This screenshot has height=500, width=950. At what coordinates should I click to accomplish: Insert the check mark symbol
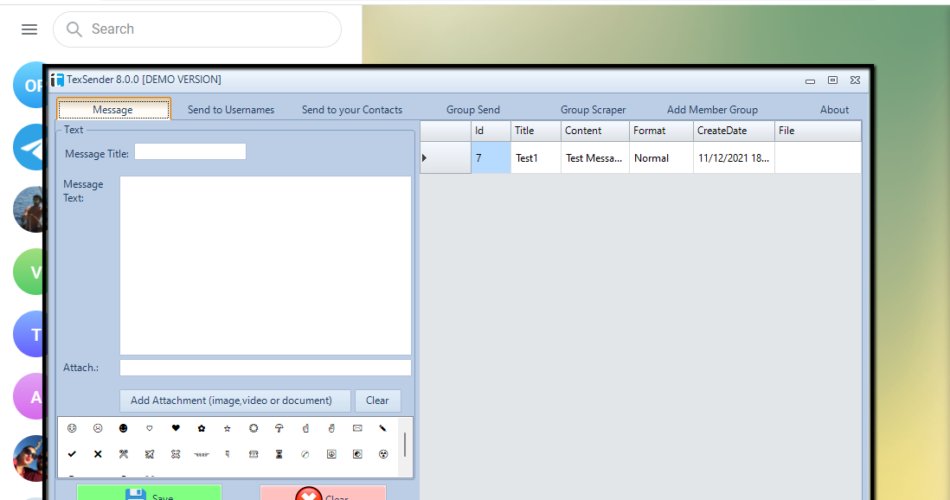click(x=72, y=454)
